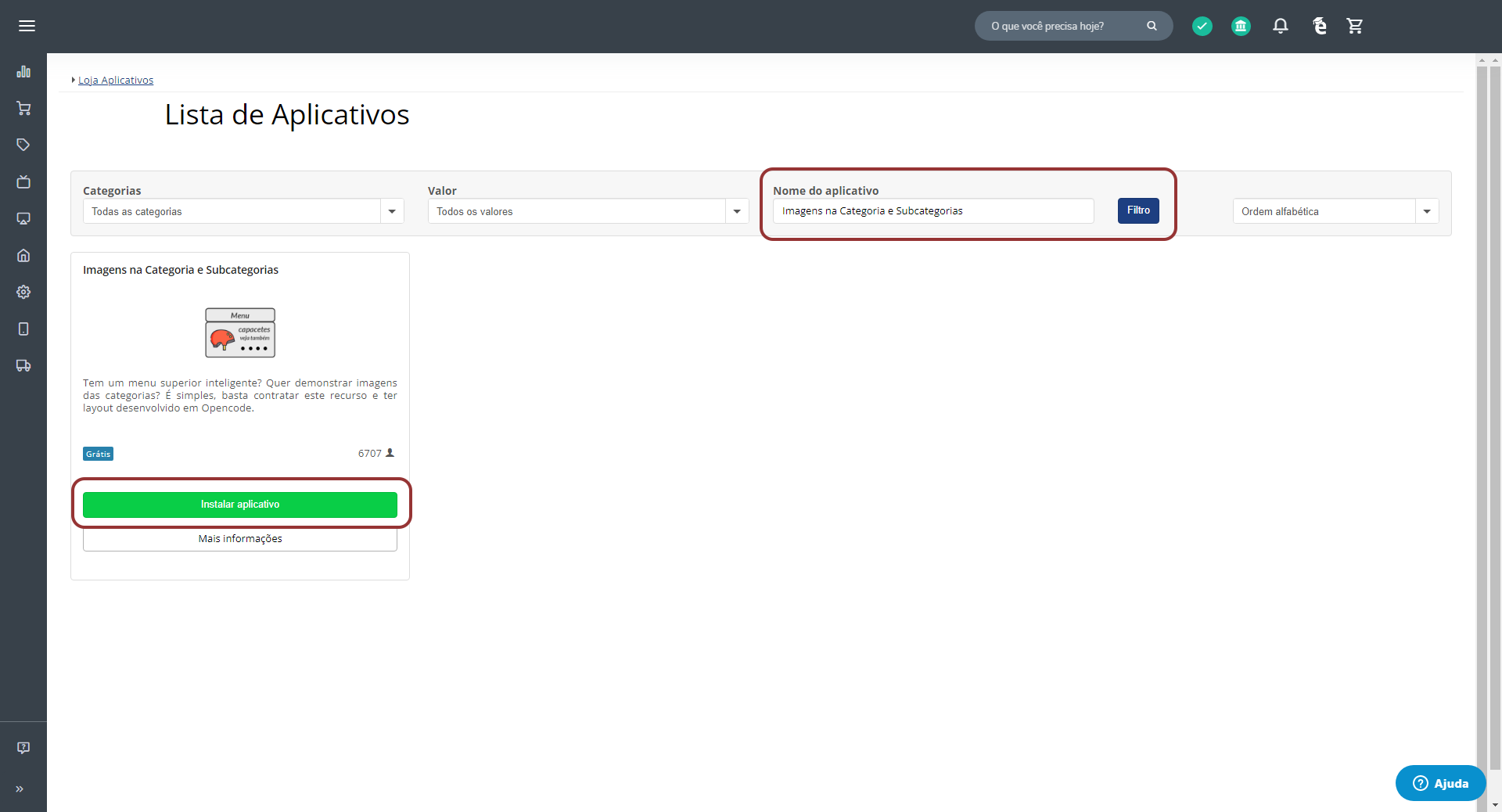Expand the Valor dropdown

[588, 211]
